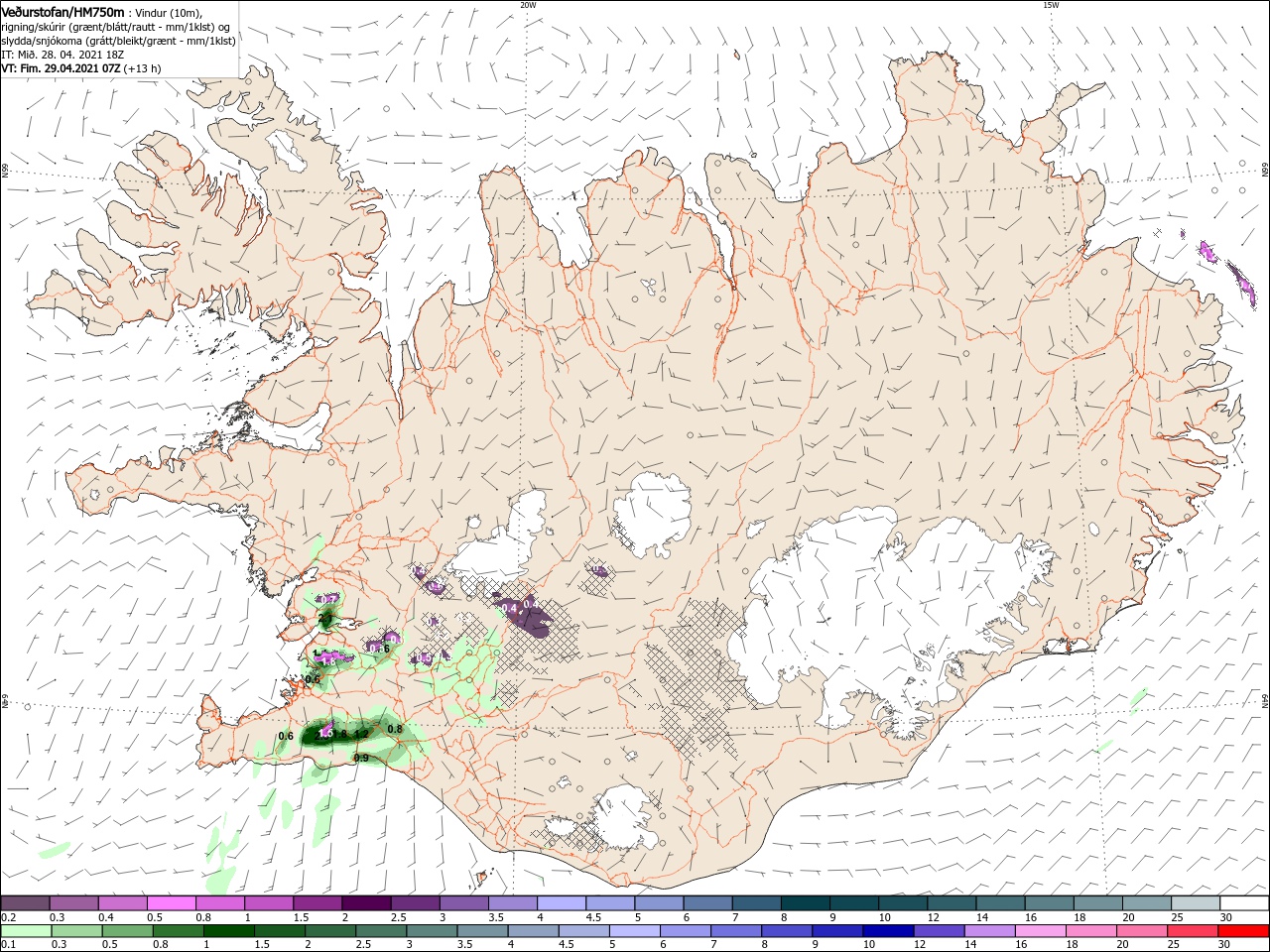Pick bright red rain swatch above 30

tap(1242, 931)
